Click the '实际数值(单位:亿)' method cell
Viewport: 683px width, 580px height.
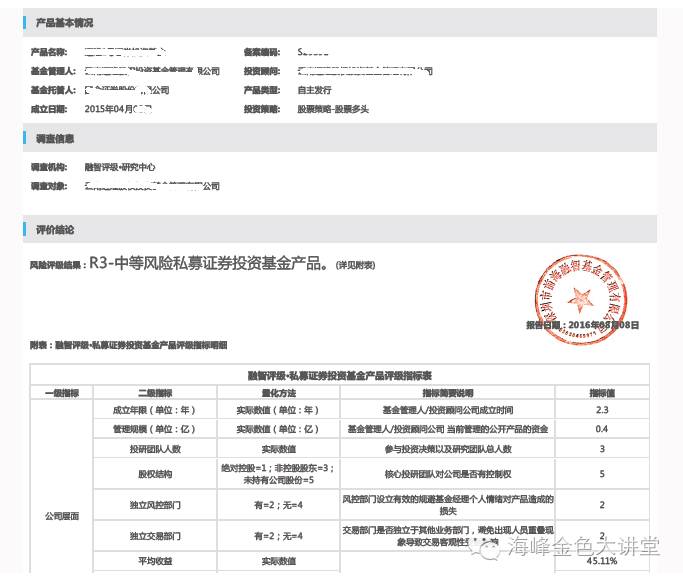pyautogui.click(x=278, y=429)
